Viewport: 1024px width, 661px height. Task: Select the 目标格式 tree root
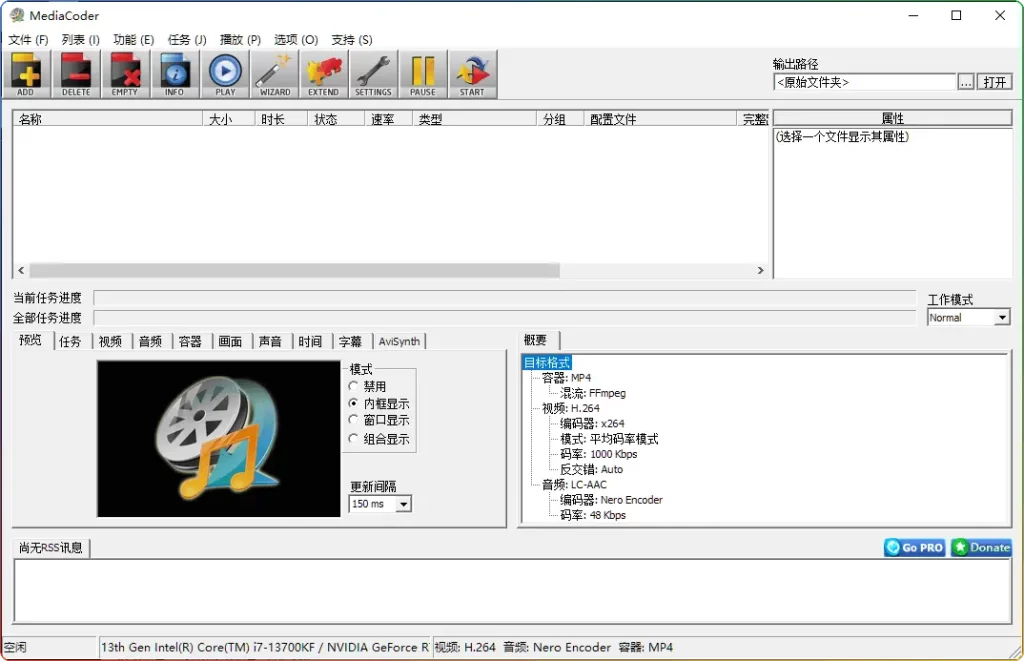click(x=547, y=363)
